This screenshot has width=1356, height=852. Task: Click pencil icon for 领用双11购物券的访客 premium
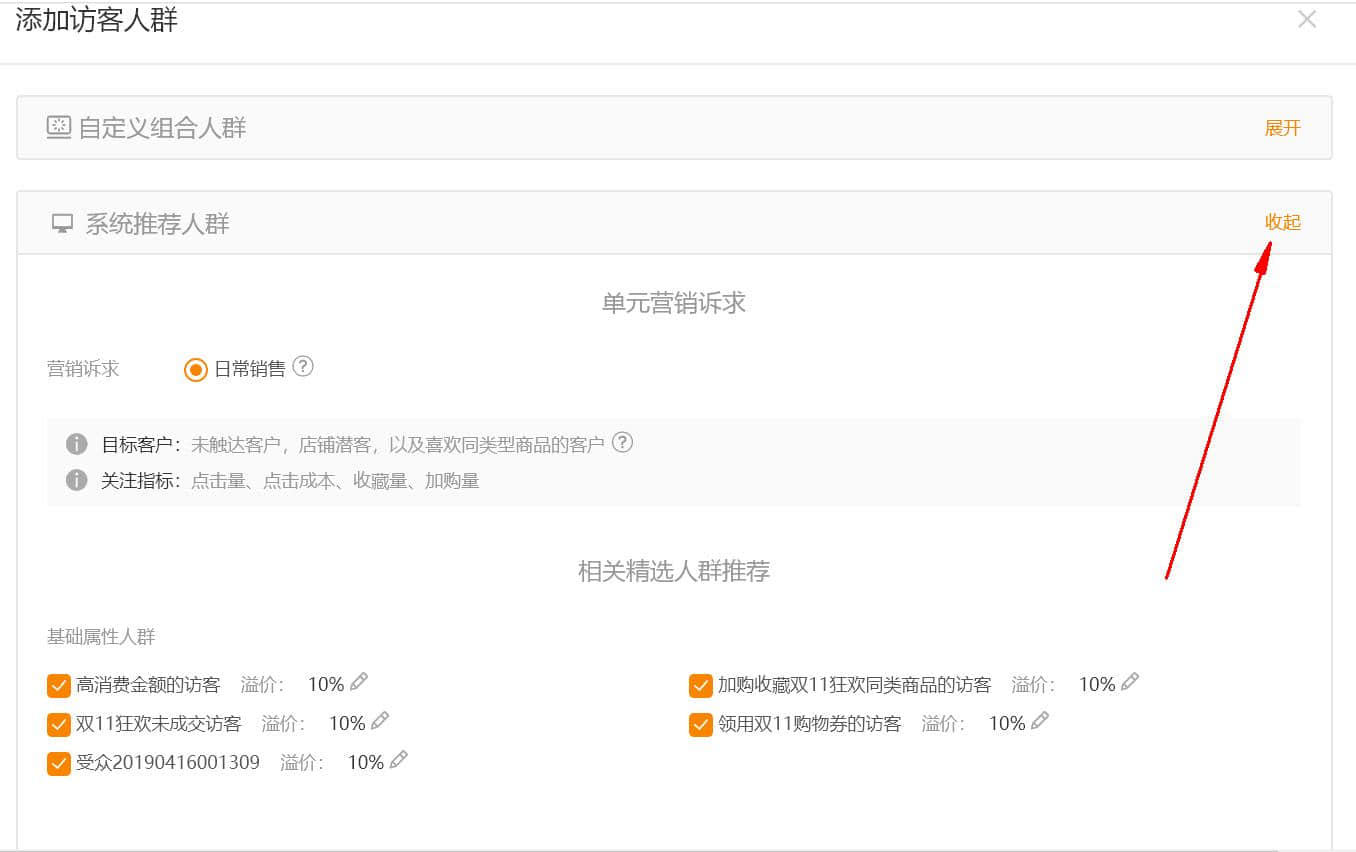1040,721
